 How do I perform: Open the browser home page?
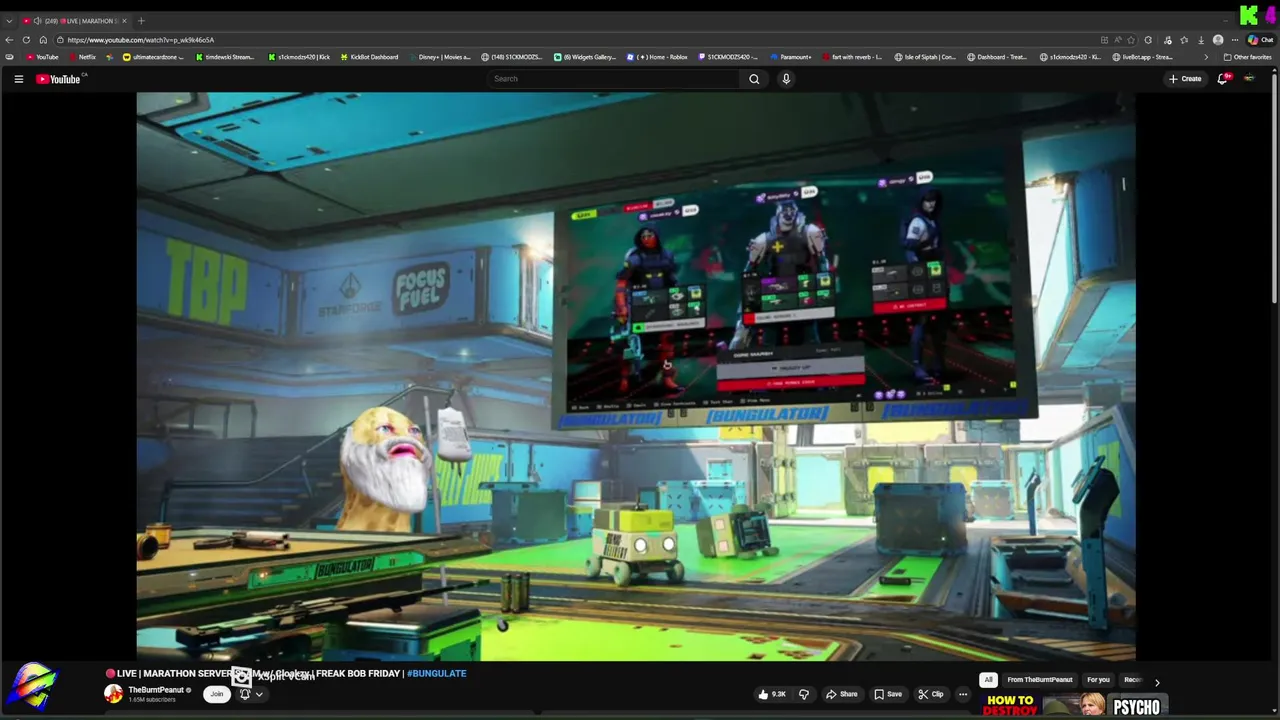pos(43,40)
